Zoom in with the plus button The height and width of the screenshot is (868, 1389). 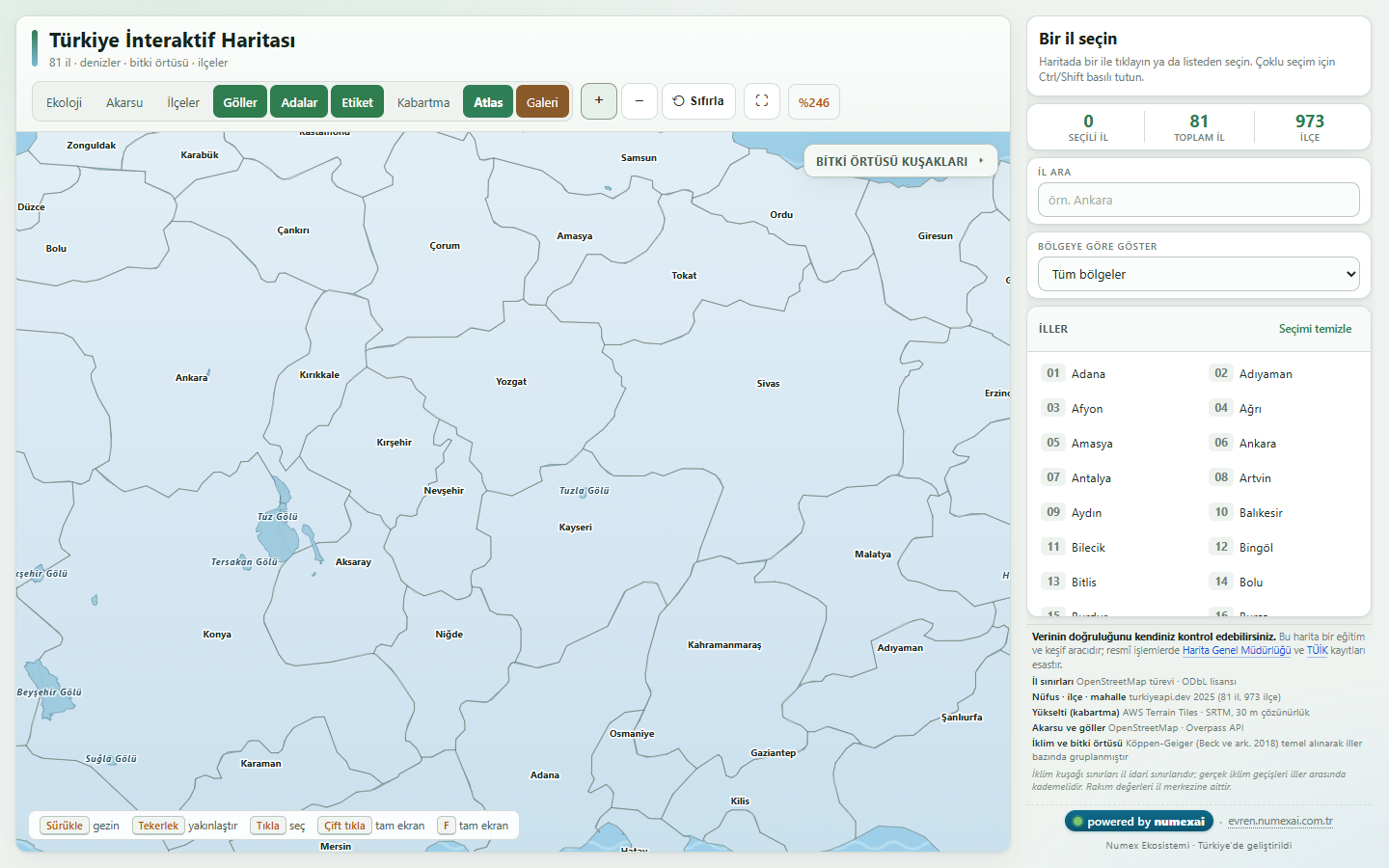pyautogui.click(x=598, y=101)
